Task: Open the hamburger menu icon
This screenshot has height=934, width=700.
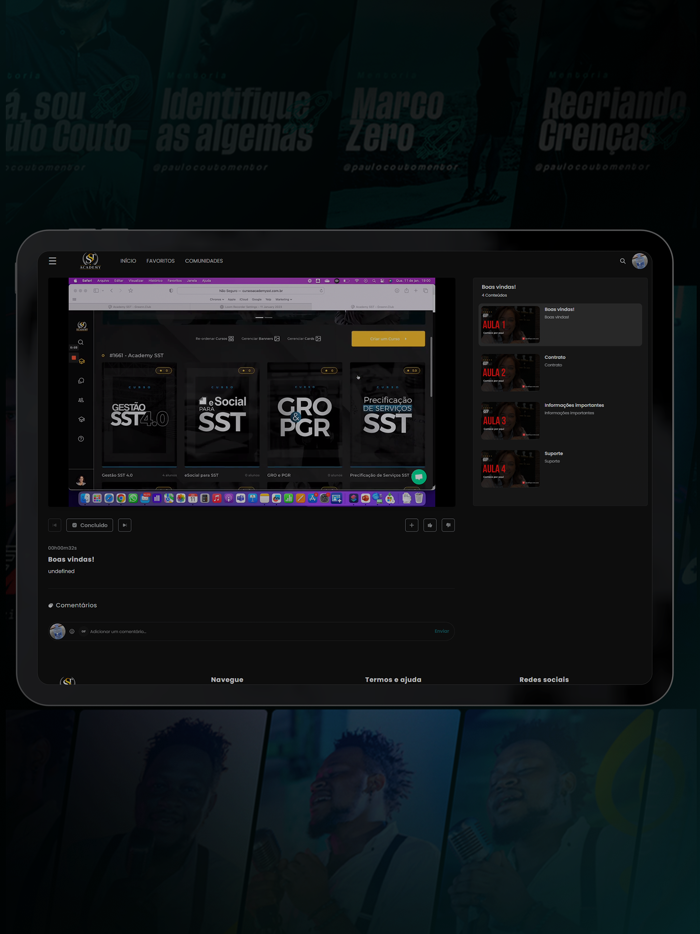Action: click(x=52, y=261)
